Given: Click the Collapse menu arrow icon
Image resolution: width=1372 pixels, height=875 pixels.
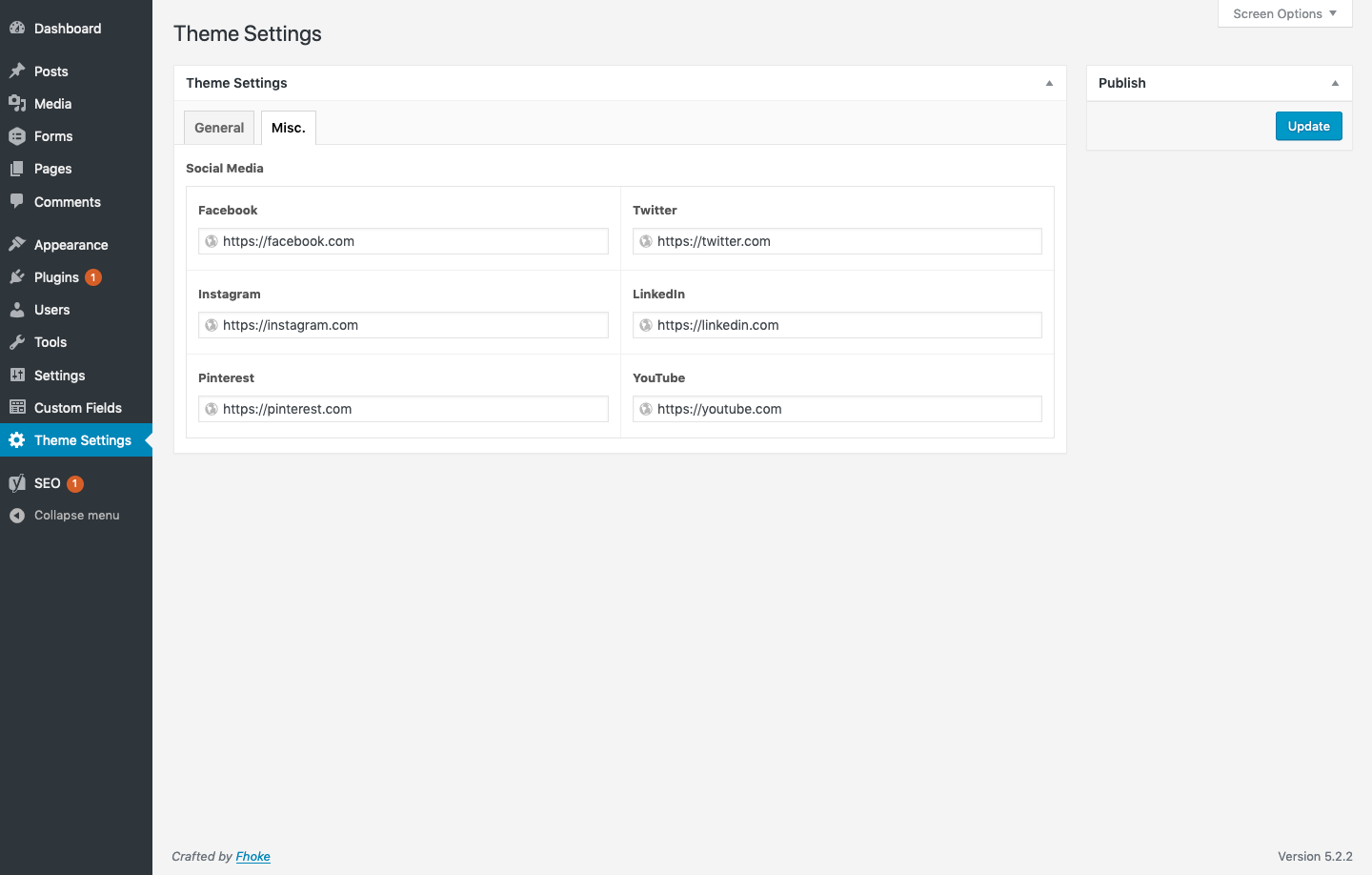Looking at the screenshot, I should pos(17,516).
